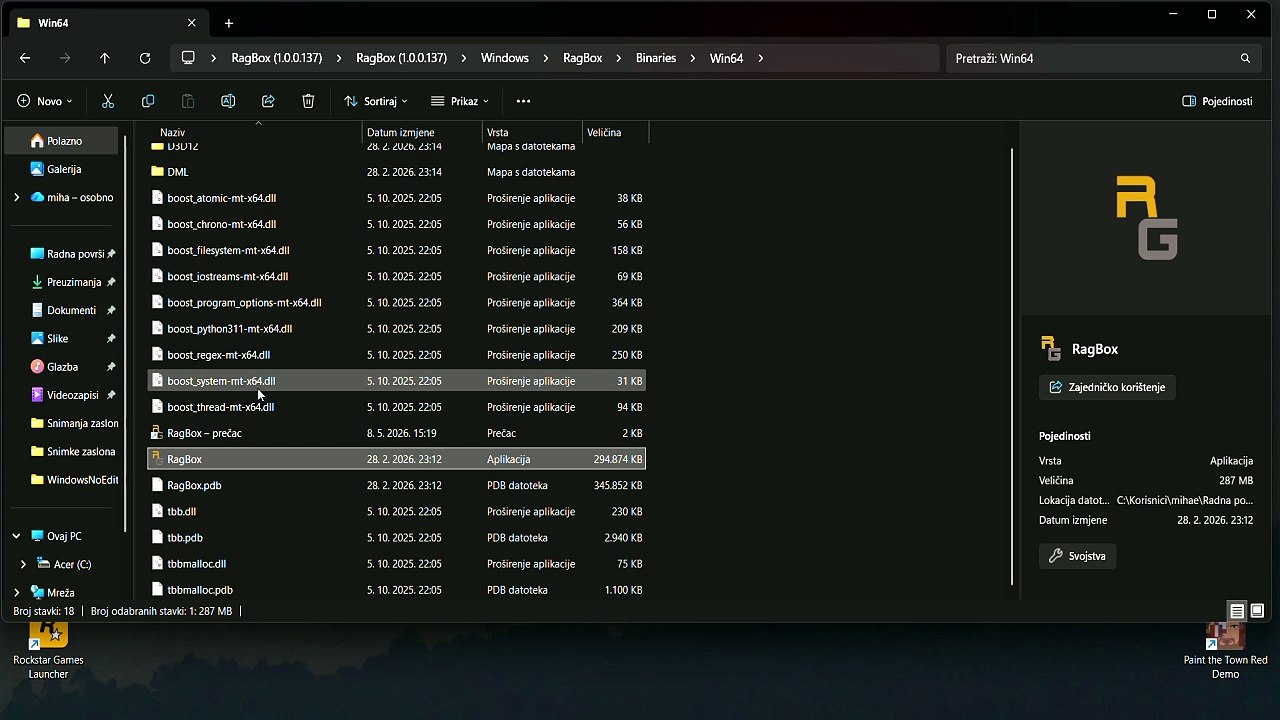Click the Preuzimanja download icon in sidebar
The image size is (1280, 720).
tap(37, 282)
